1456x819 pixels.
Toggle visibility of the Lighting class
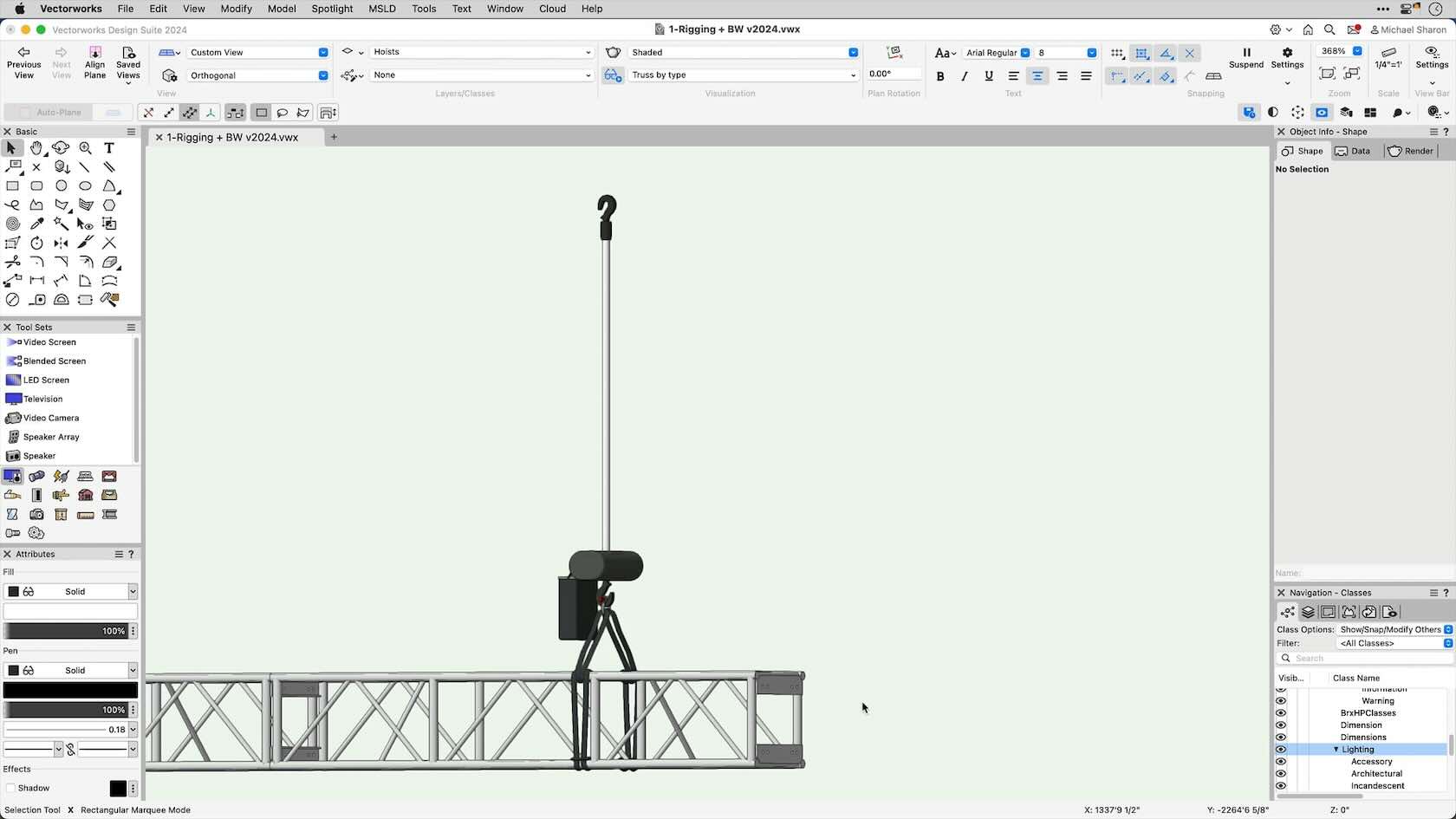(x=1281, y=750)
